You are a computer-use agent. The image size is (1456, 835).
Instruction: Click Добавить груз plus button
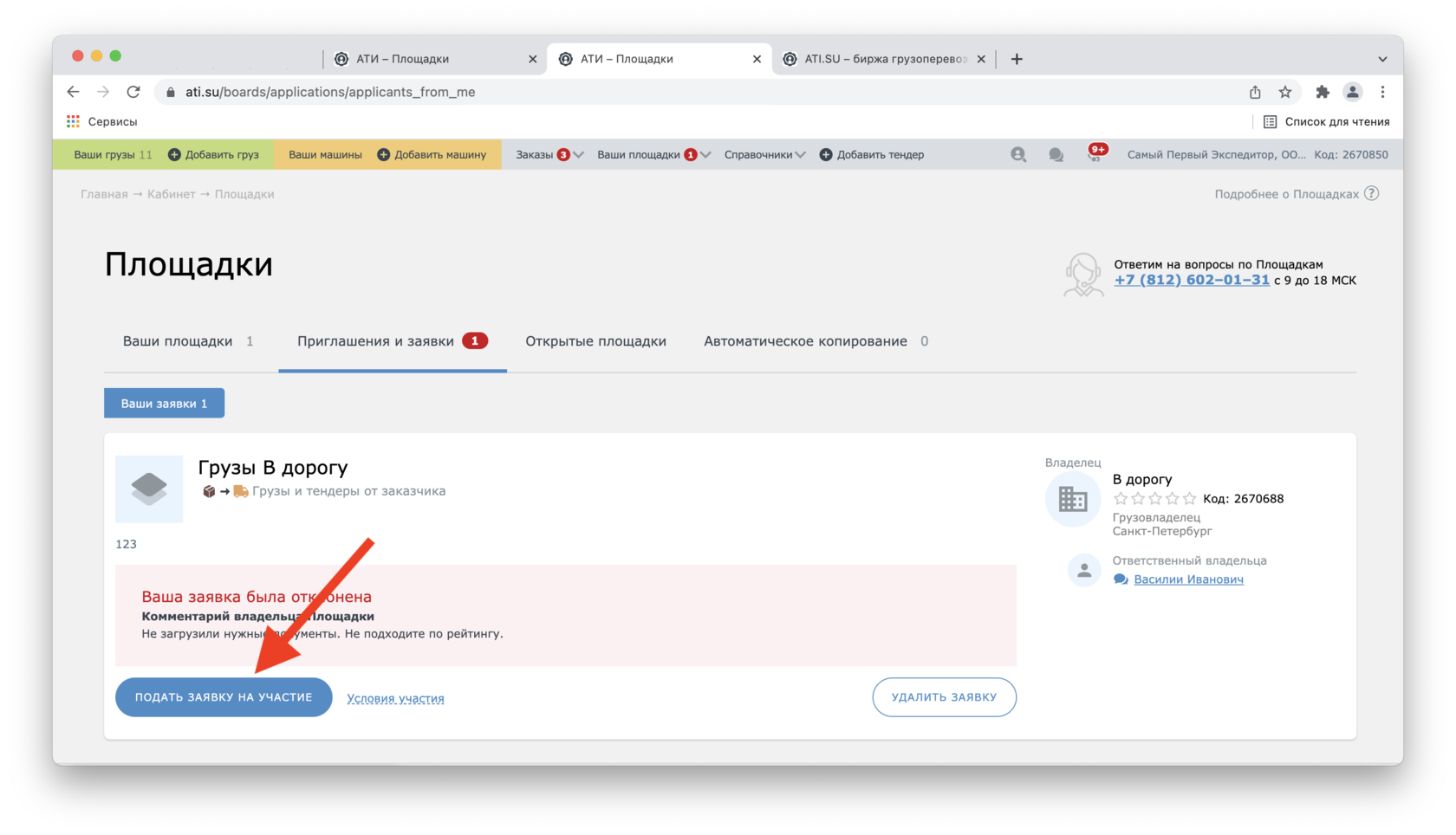[213, 154]
